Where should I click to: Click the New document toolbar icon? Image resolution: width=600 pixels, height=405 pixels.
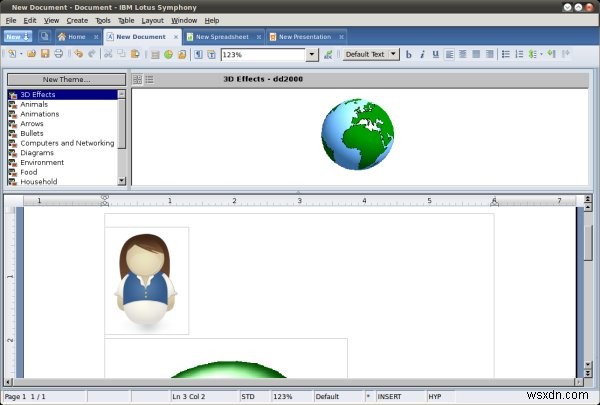pos(12,54)
